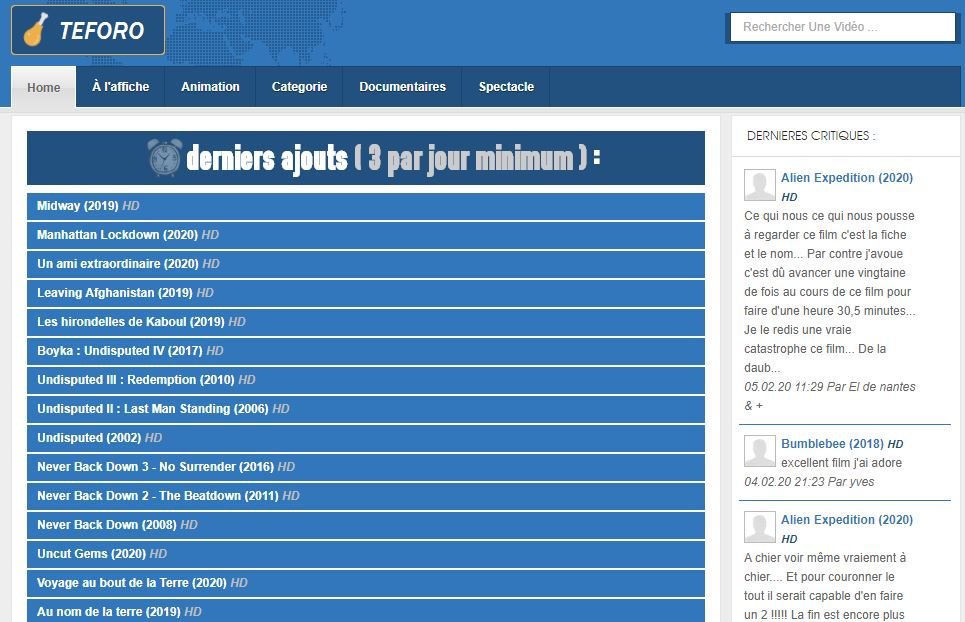Select Un ami extraordinaire (2020)
Screen dimensions: 965x622
point(366,264)
